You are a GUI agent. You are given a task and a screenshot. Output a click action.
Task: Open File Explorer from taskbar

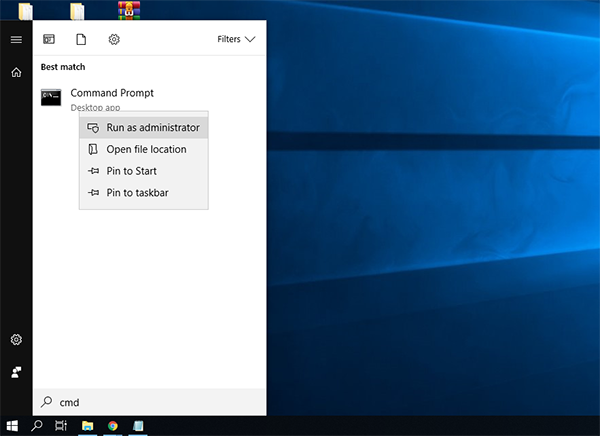tap(88, 426)
